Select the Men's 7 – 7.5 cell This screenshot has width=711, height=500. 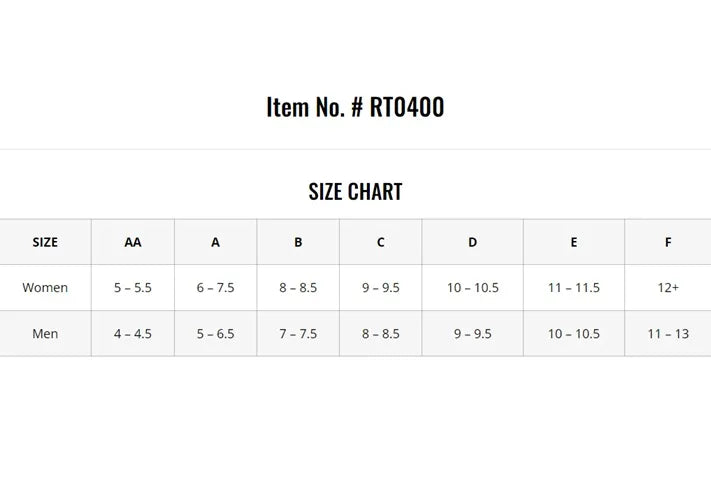[x=298, y=334]
